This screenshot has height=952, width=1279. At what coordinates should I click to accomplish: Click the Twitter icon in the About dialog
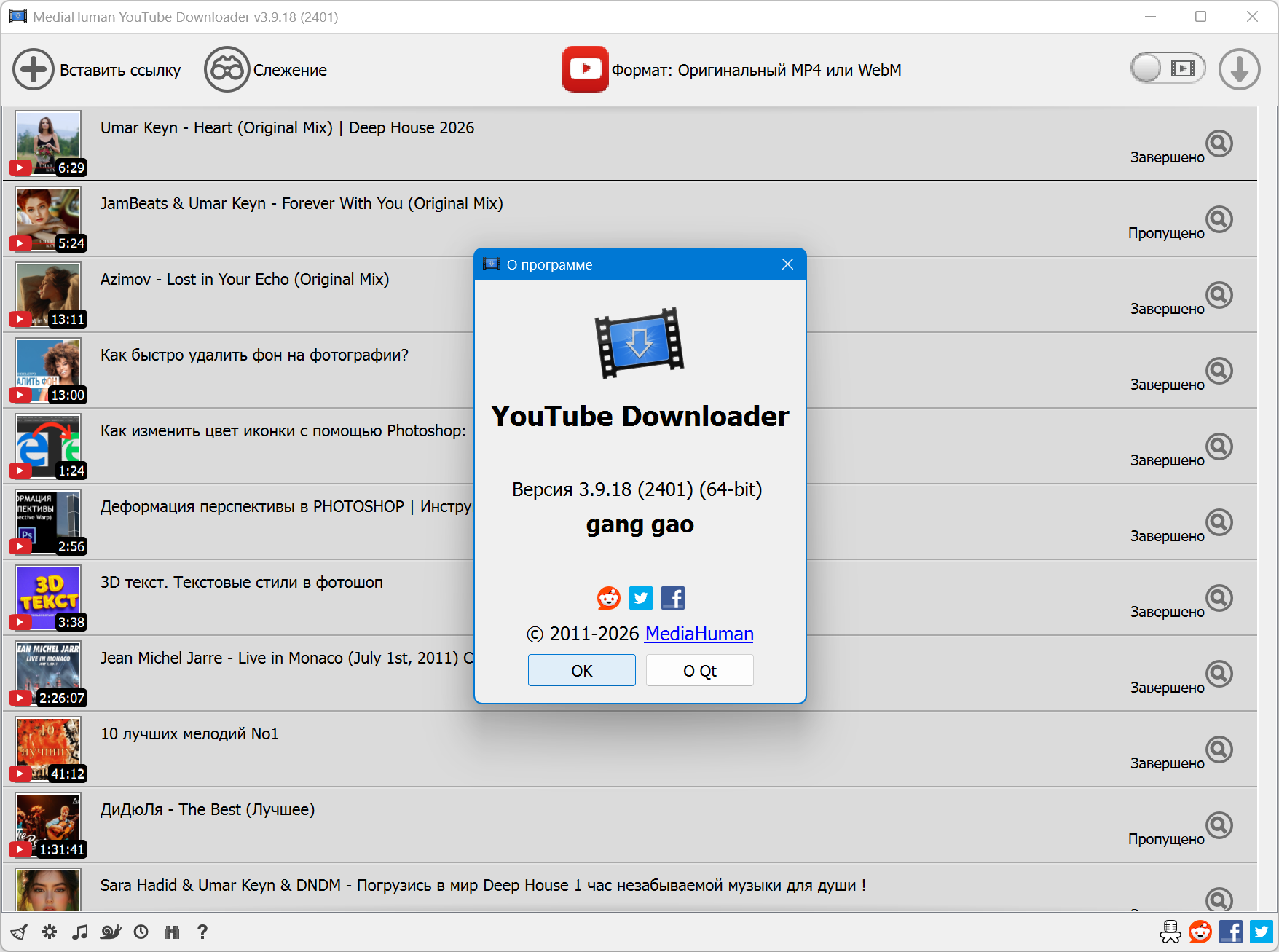pos(641,598)
